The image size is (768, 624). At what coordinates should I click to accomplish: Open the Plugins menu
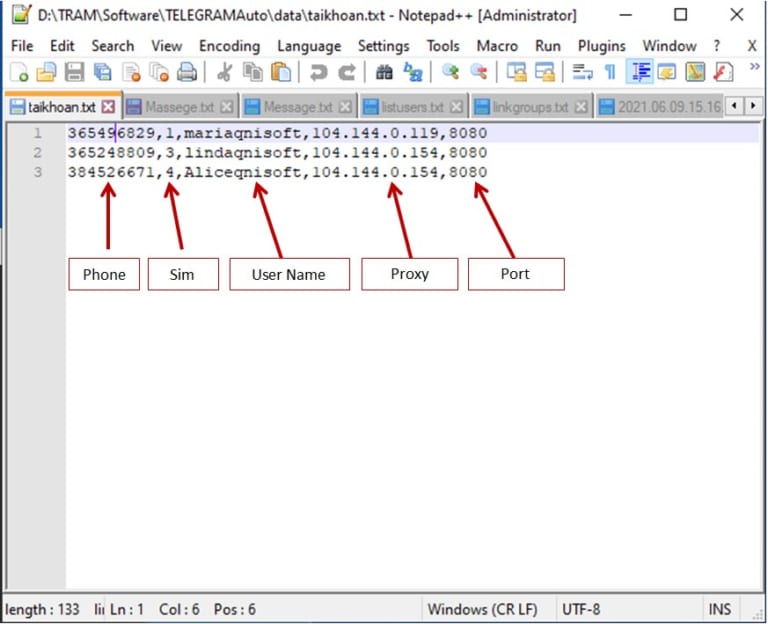pos(601,46)
